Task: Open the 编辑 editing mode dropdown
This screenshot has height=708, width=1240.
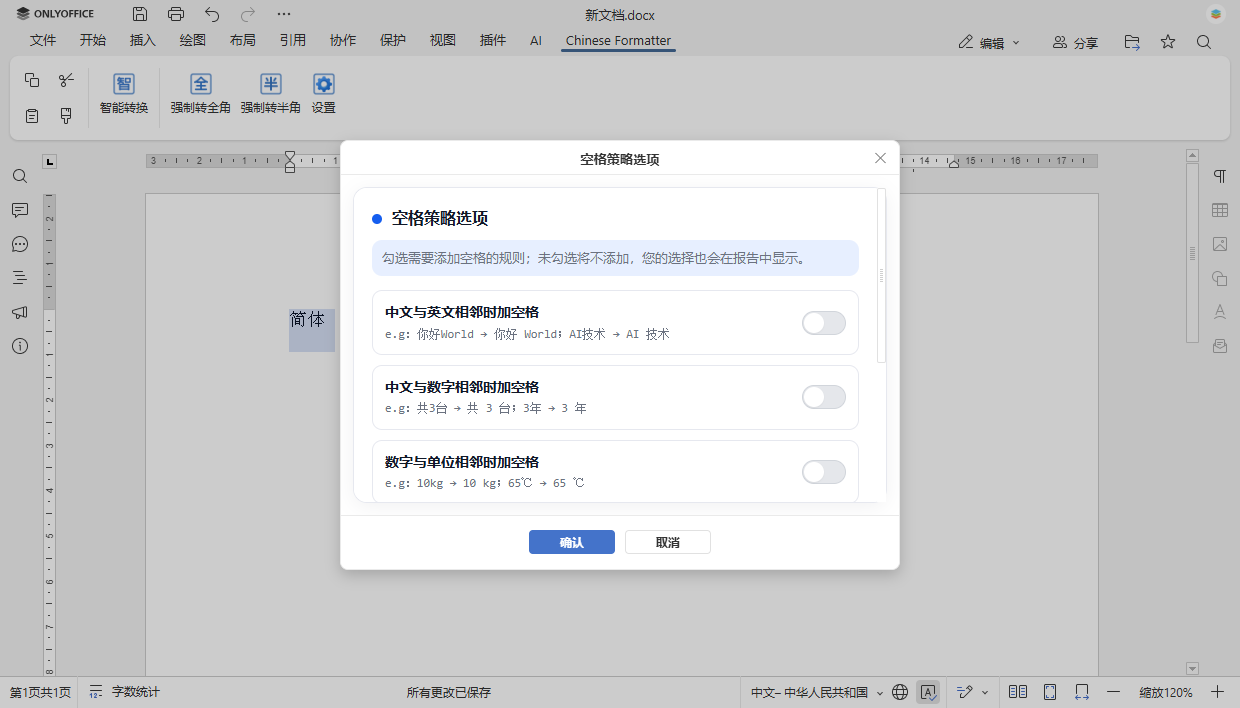Action: (989, 42)
